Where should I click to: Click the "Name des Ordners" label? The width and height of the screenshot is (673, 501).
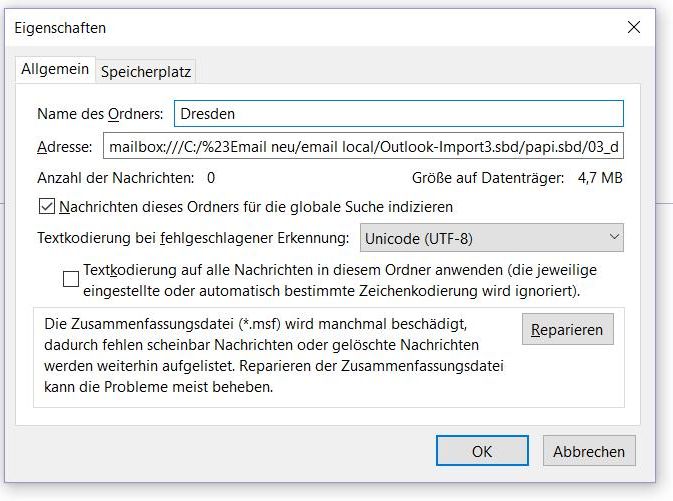pyautogui.click(x=100, y=114)
